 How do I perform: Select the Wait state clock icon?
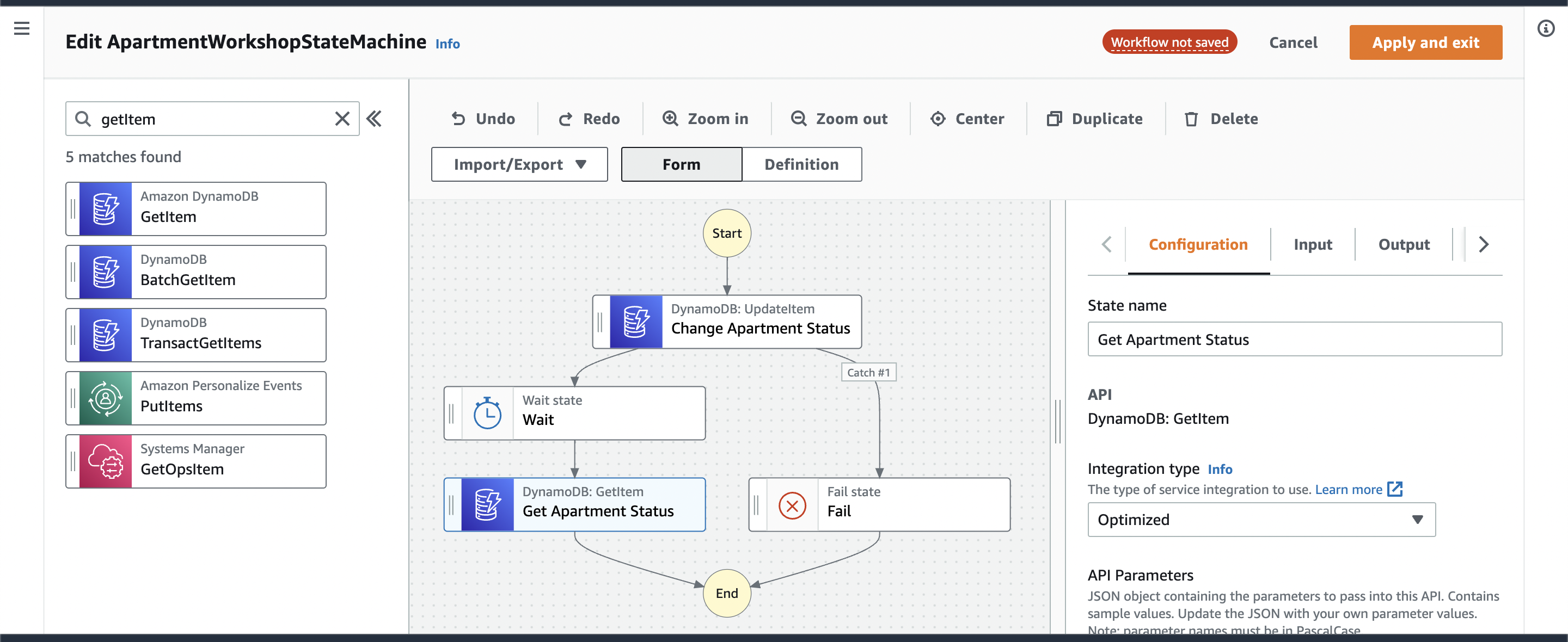(x=488, y=413)
